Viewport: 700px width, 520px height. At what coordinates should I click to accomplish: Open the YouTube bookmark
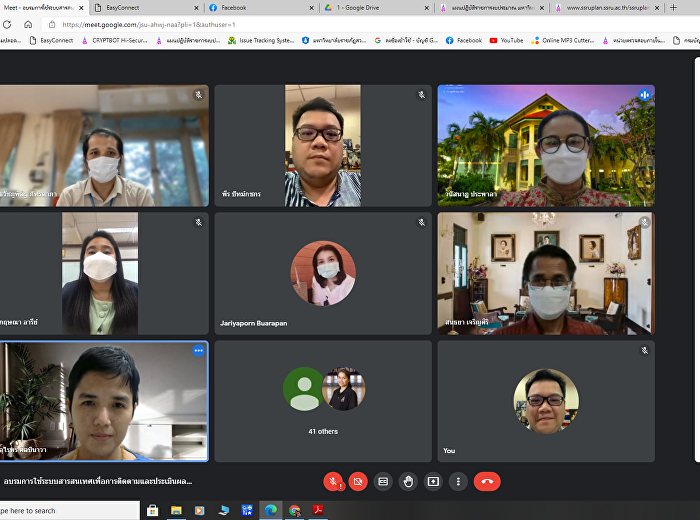click(506, 40)
